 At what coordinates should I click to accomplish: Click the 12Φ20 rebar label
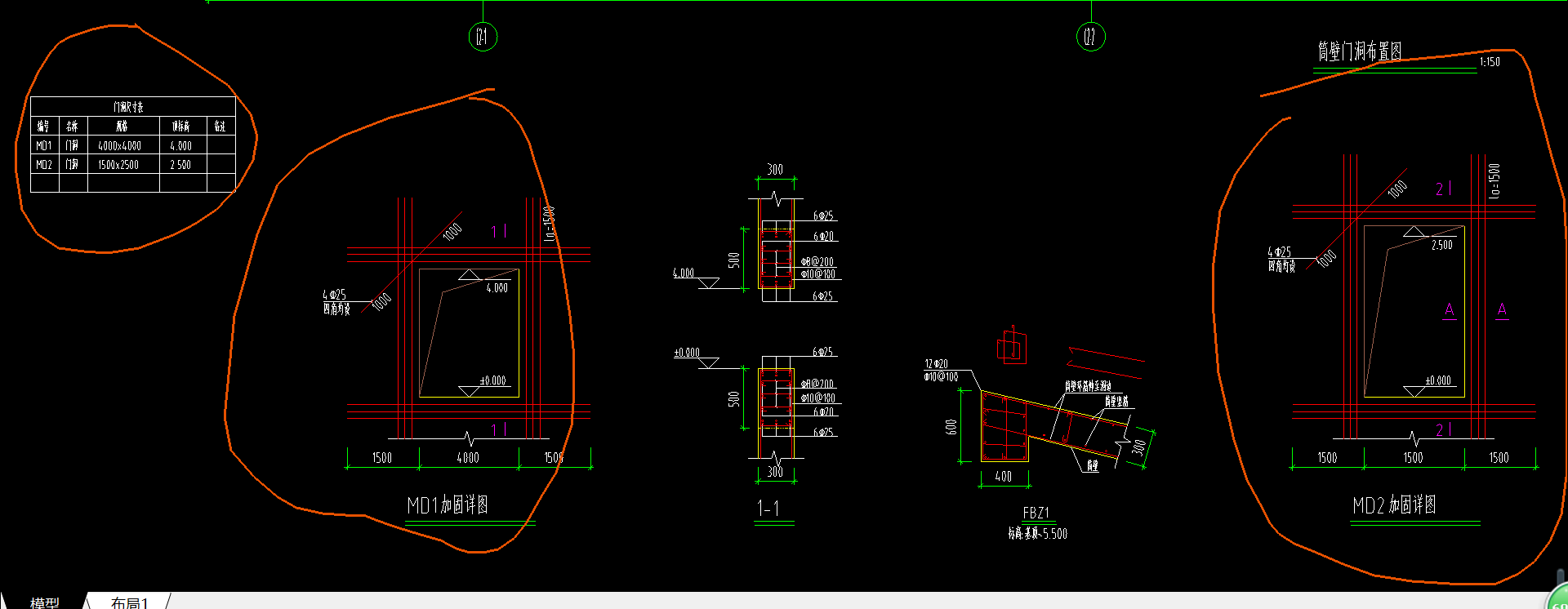(x=937, y=364)
